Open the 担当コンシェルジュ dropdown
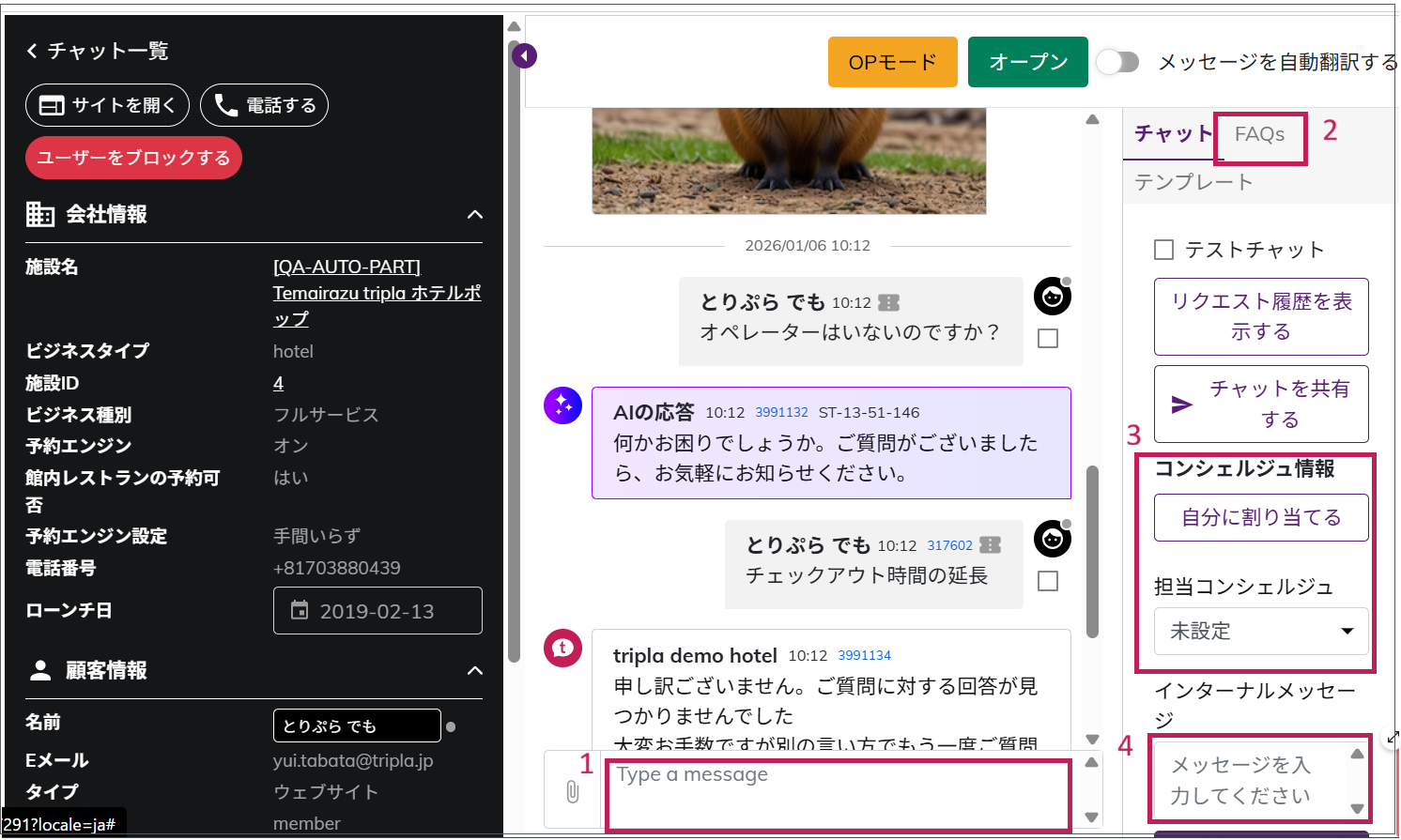This screenshot has height=840, width=1401. pyautogui.click(x=1260, y=631)
